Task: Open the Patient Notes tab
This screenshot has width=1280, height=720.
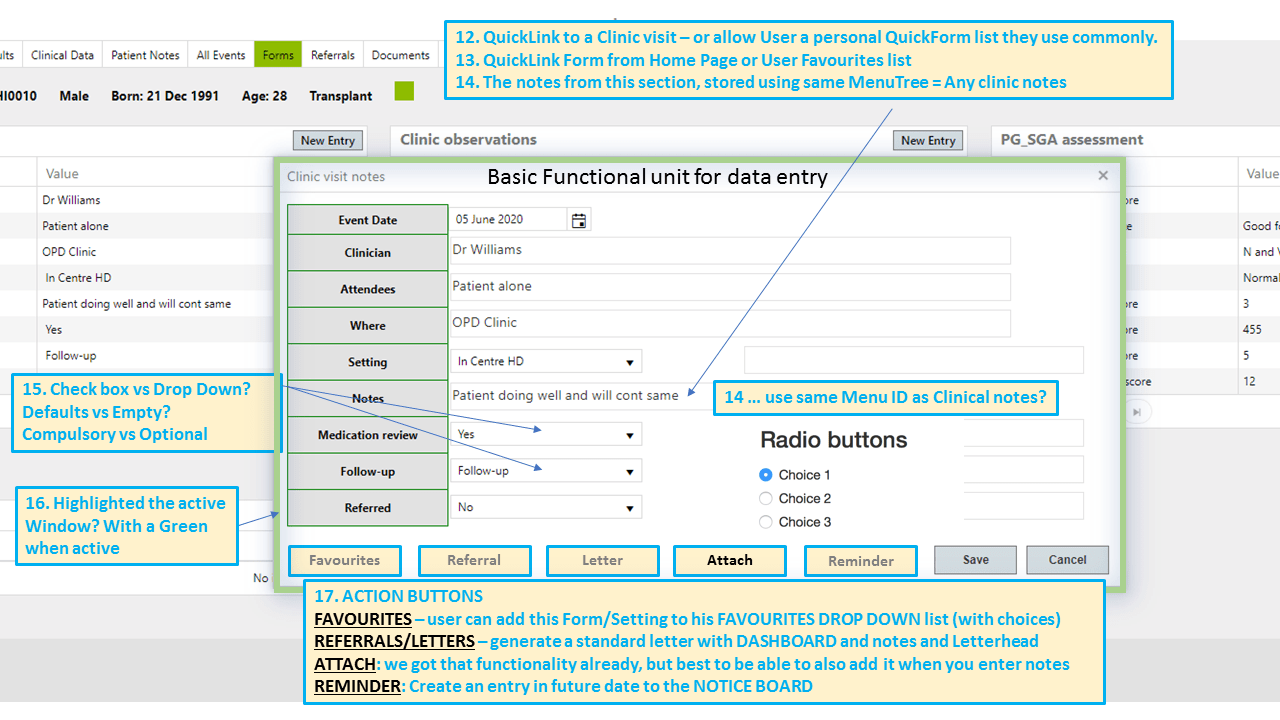Action: coord(145,55)
